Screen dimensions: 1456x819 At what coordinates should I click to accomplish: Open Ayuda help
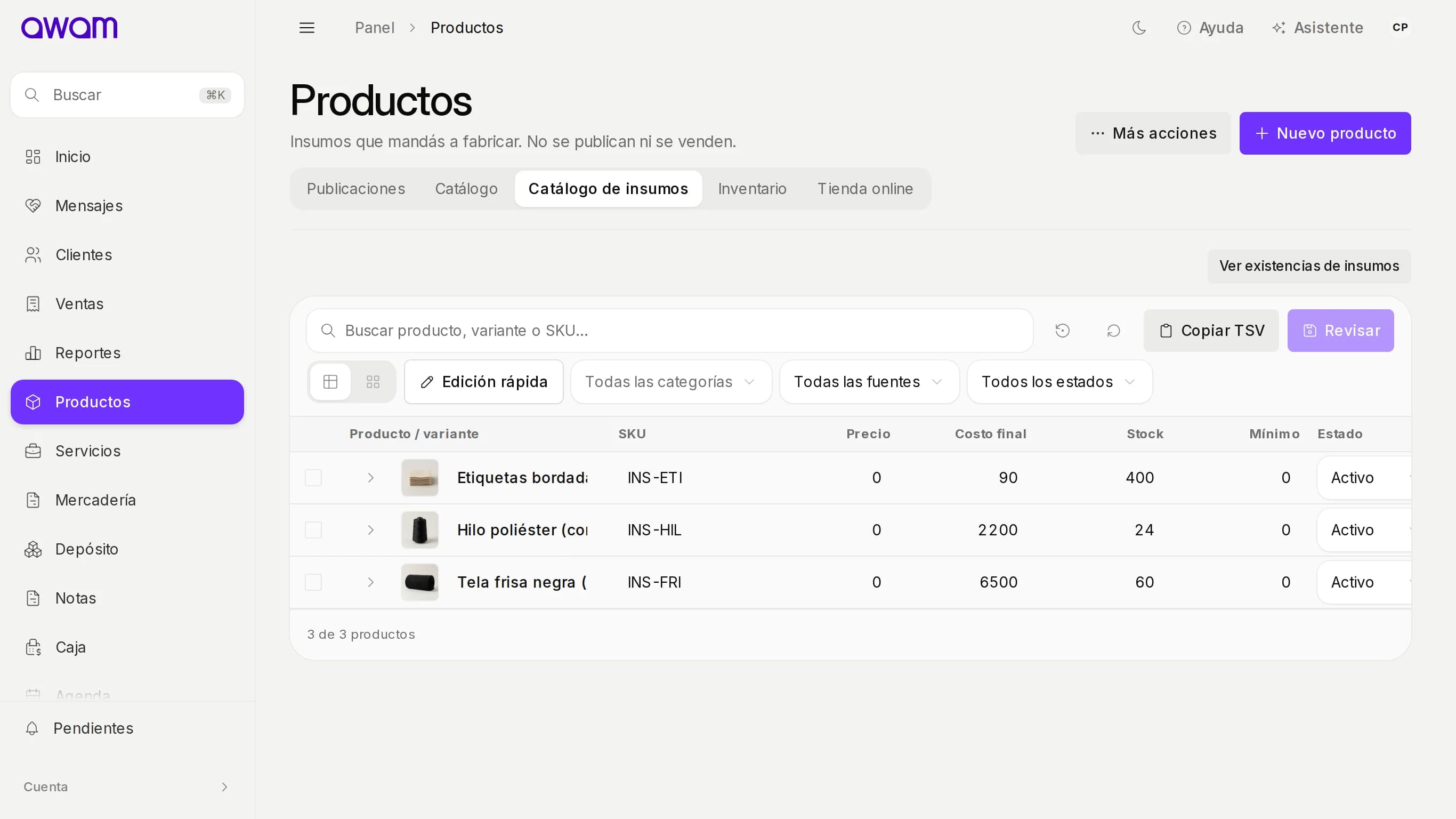point(1210,28)
